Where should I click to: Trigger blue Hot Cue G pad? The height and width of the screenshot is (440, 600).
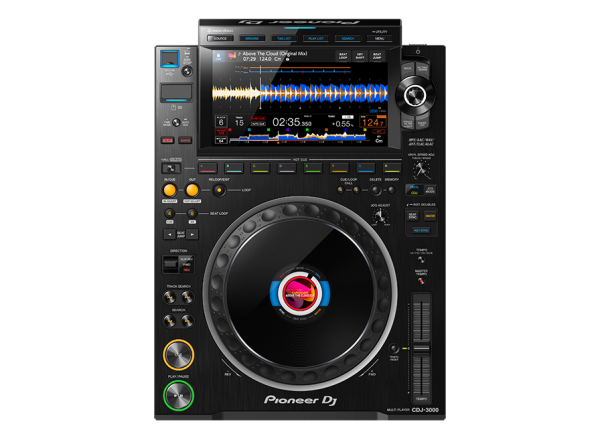coord(366,168)
